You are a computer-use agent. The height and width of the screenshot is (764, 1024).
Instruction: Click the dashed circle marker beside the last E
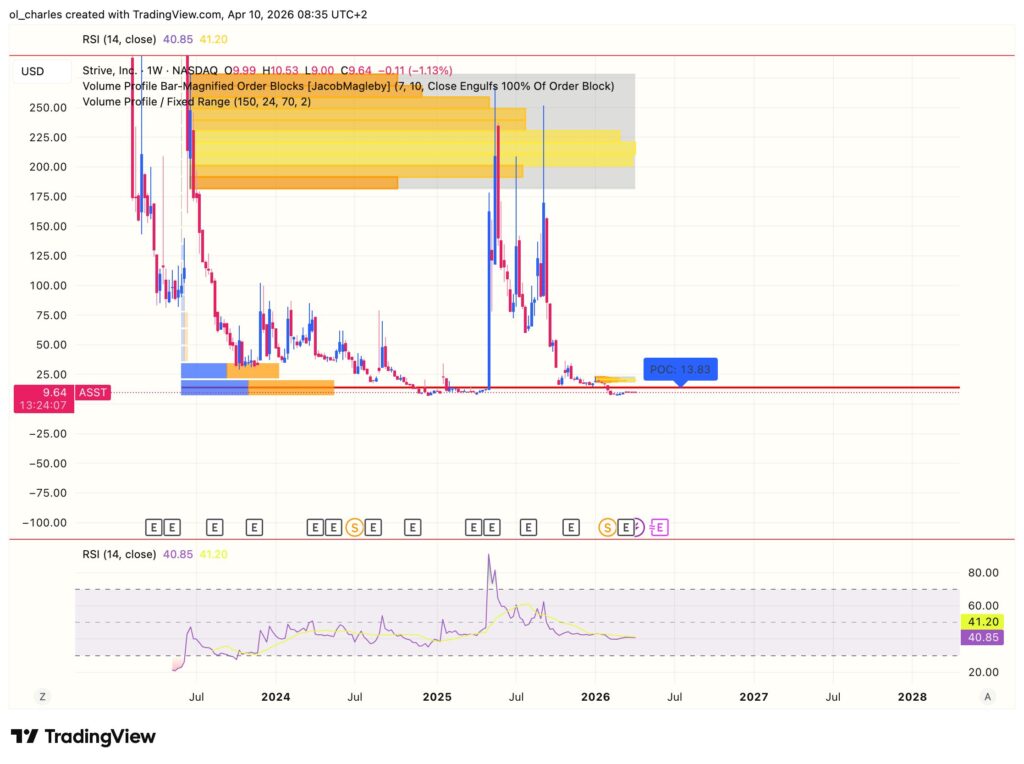tap(640, 527)
